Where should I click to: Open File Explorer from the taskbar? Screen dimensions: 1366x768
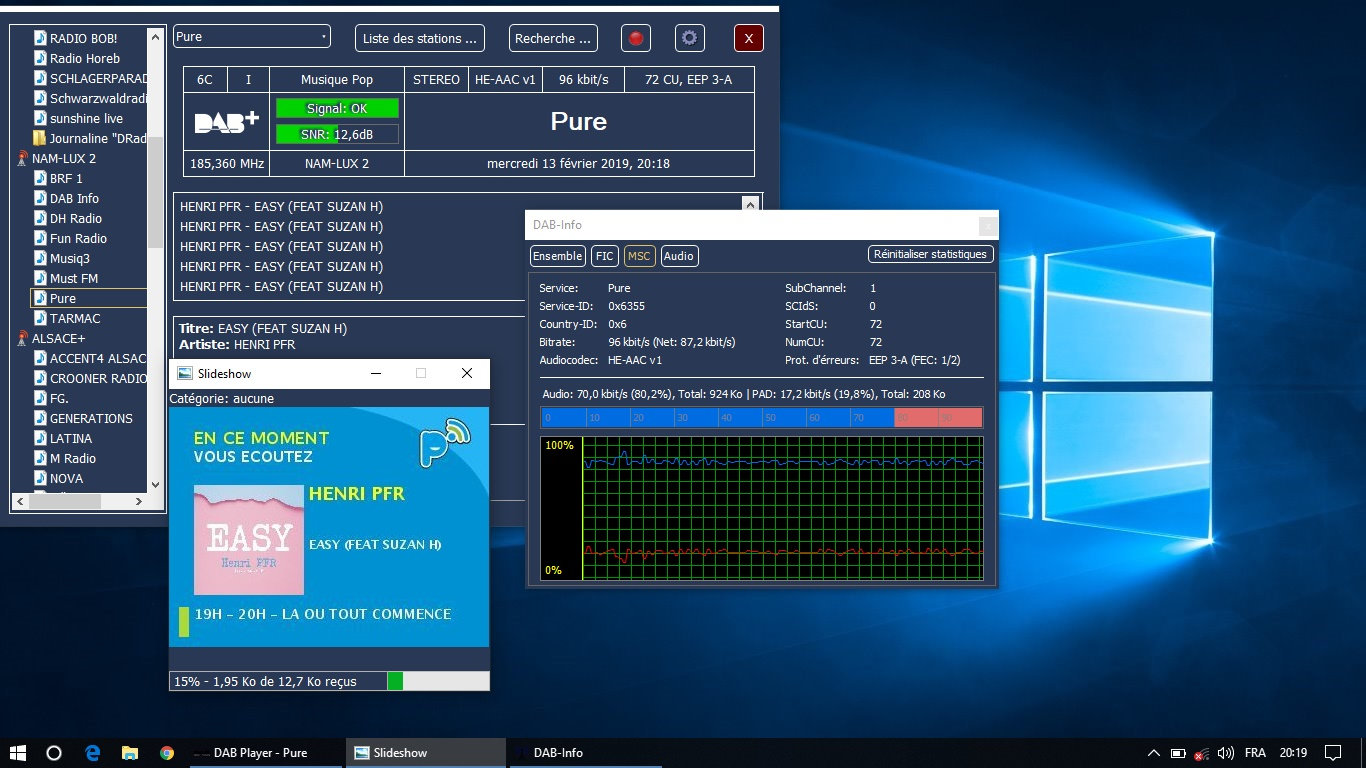(129, 753)
